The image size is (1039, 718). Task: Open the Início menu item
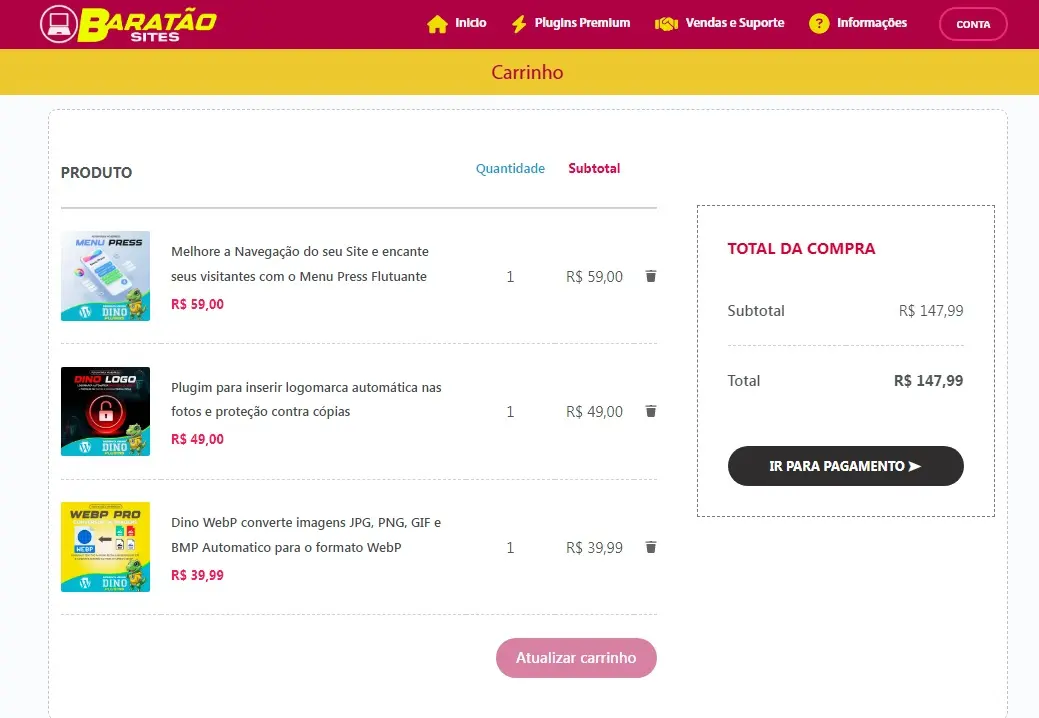pyautogui.click(x=470, y=23)
